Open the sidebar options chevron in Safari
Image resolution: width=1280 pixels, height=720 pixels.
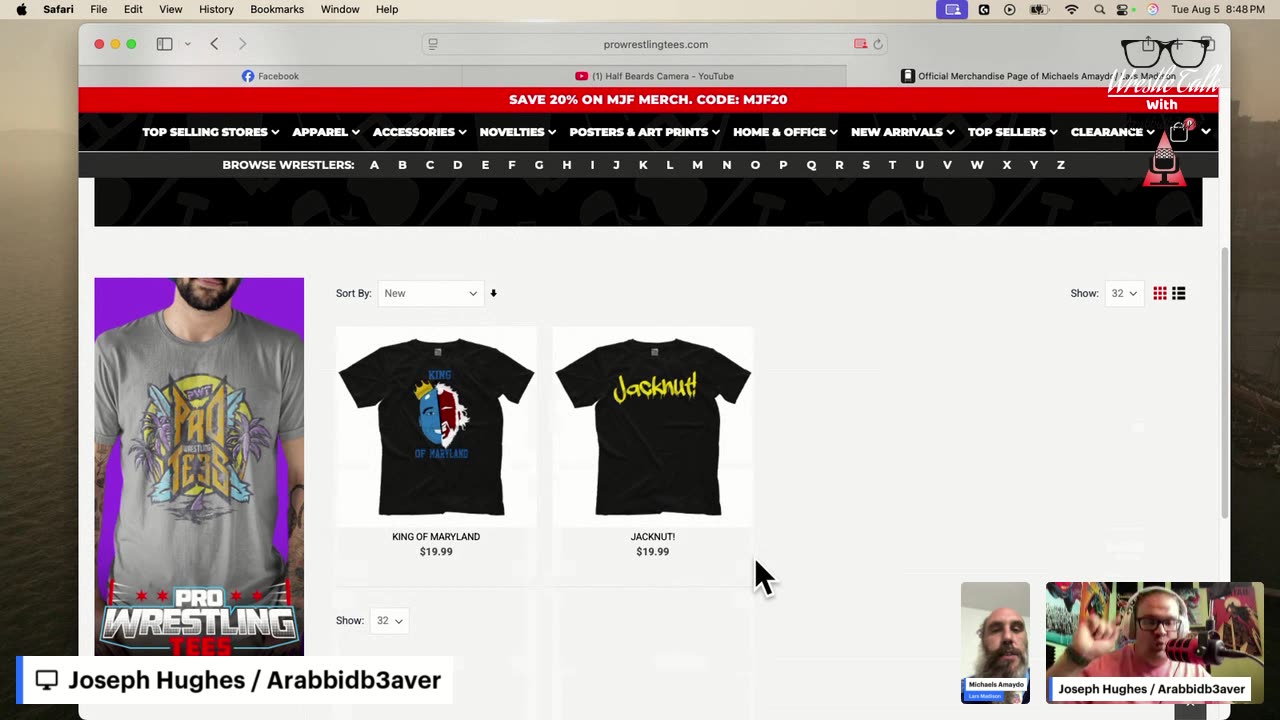(x=187, y=44)
